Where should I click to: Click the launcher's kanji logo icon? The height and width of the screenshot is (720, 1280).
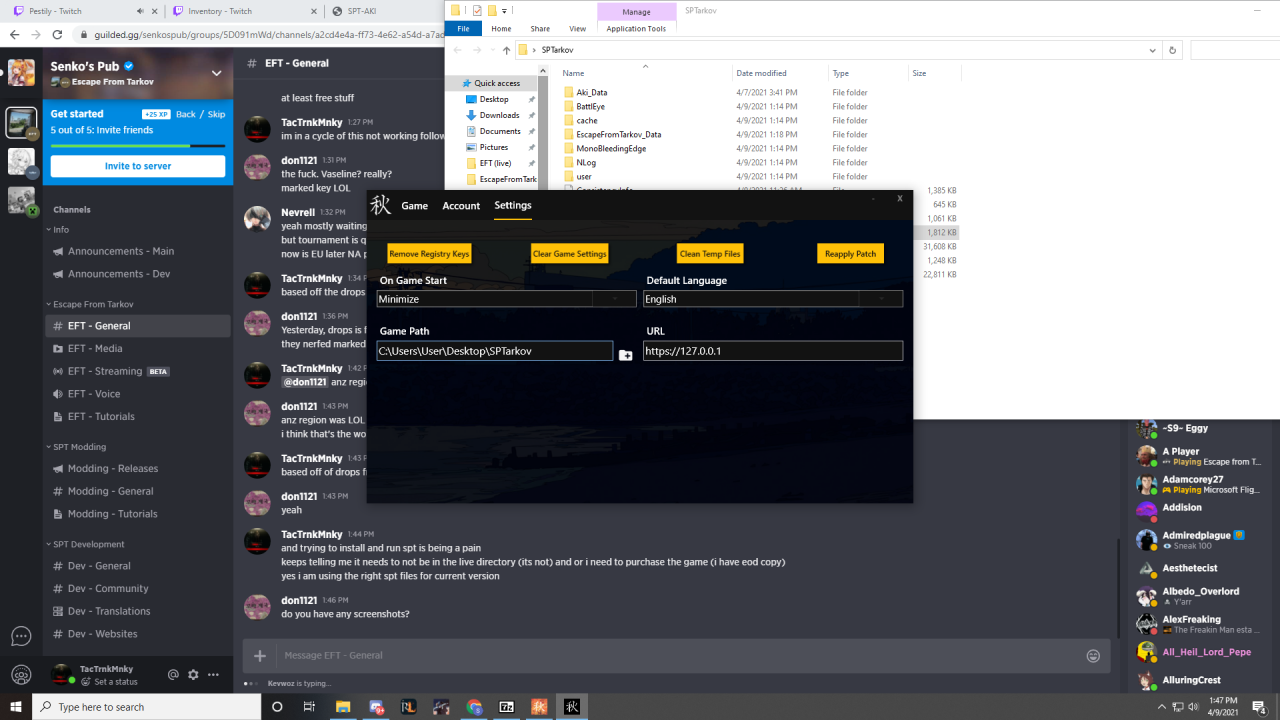(x=380, y=205)
